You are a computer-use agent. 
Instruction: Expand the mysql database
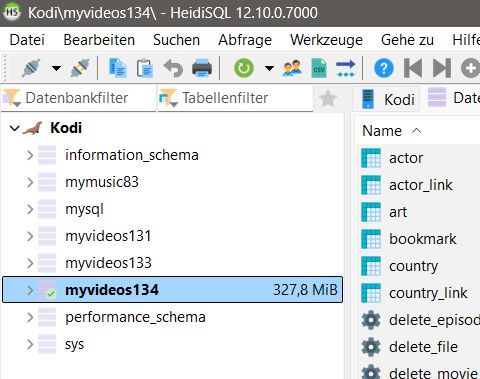pos(30,209)
